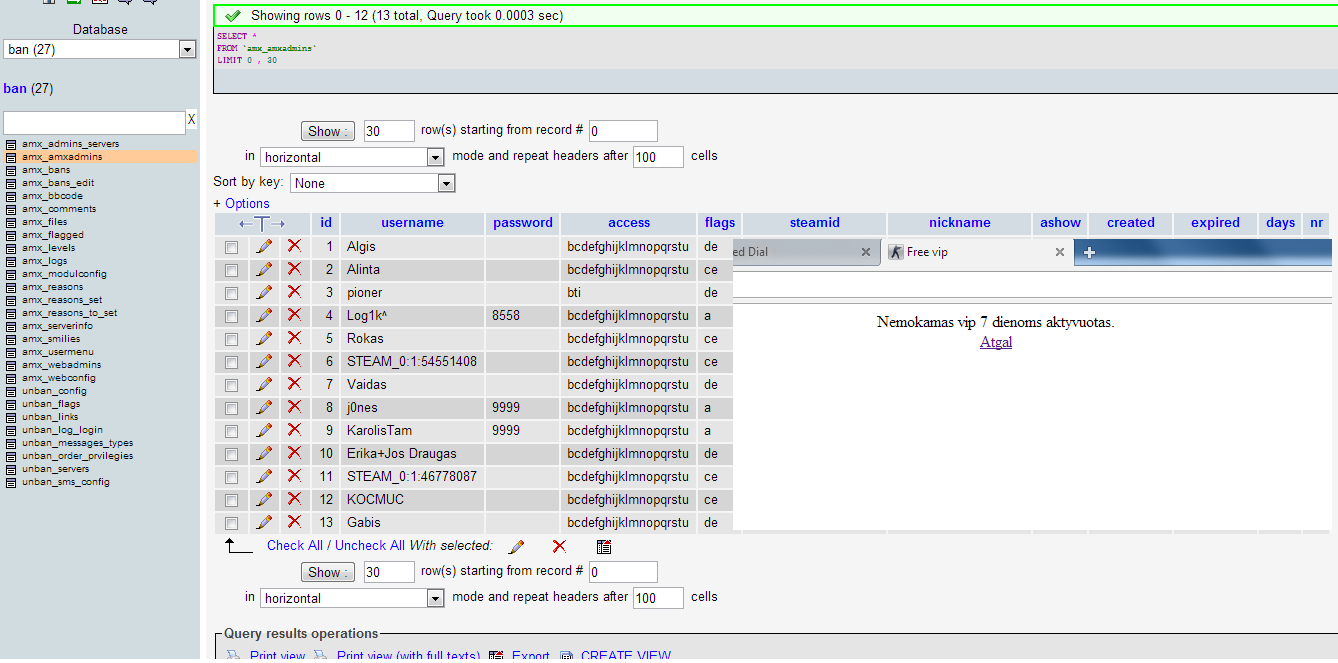Delete the STEAM_0:1:46778087 record

[x=294, y=476]
